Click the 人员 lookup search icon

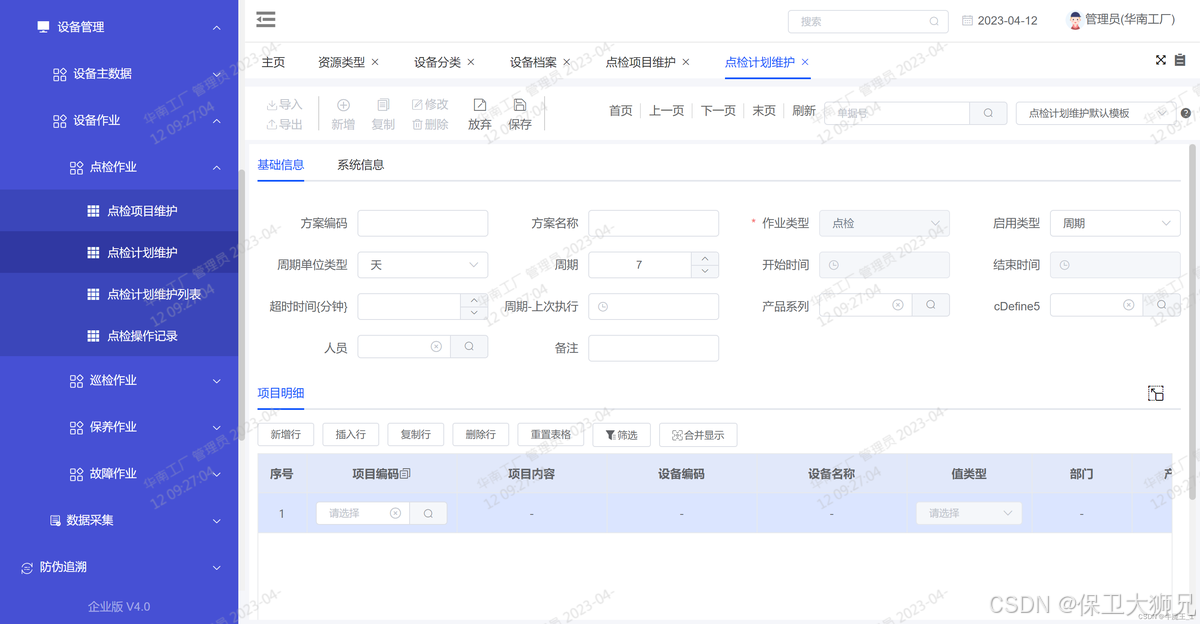click(469, 346)
